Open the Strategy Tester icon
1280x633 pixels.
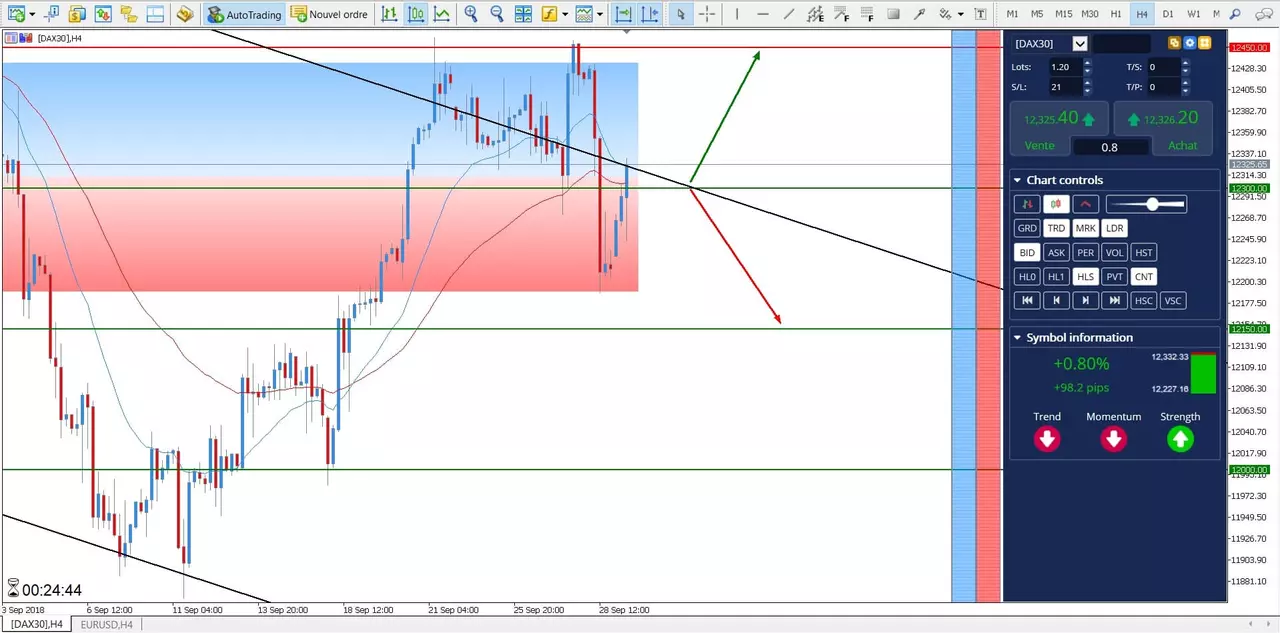184,14
